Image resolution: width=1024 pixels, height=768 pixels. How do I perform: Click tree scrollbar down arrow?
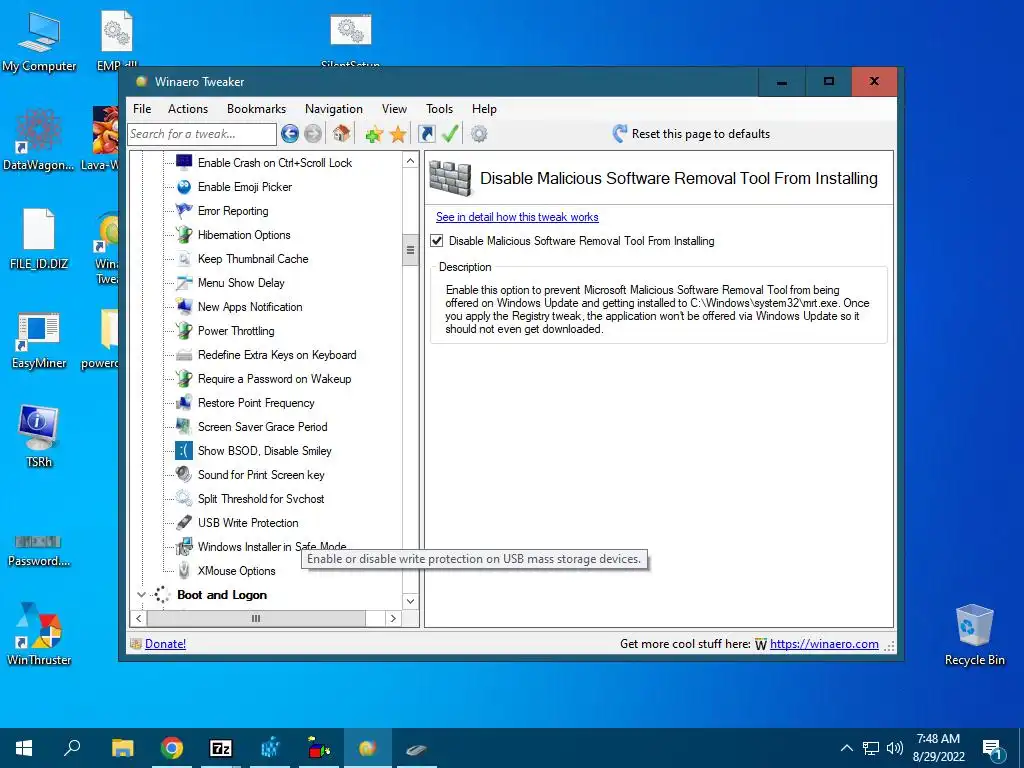410,601
